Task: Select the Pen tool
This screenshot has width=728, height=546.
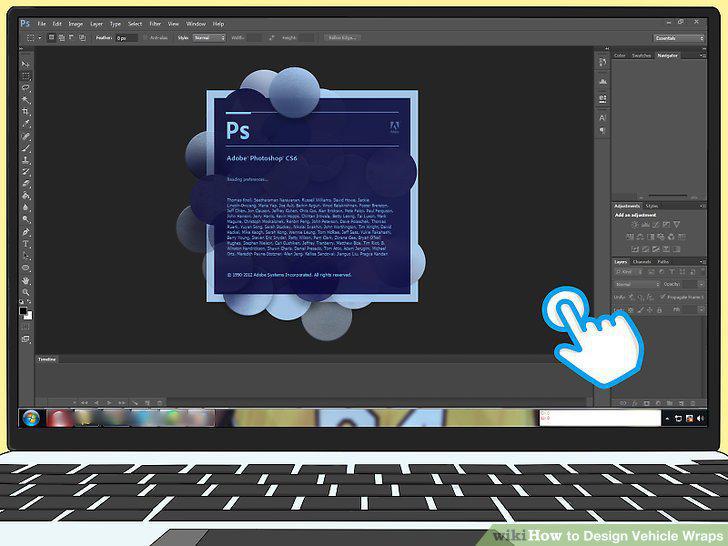Action: coord(26,232)
